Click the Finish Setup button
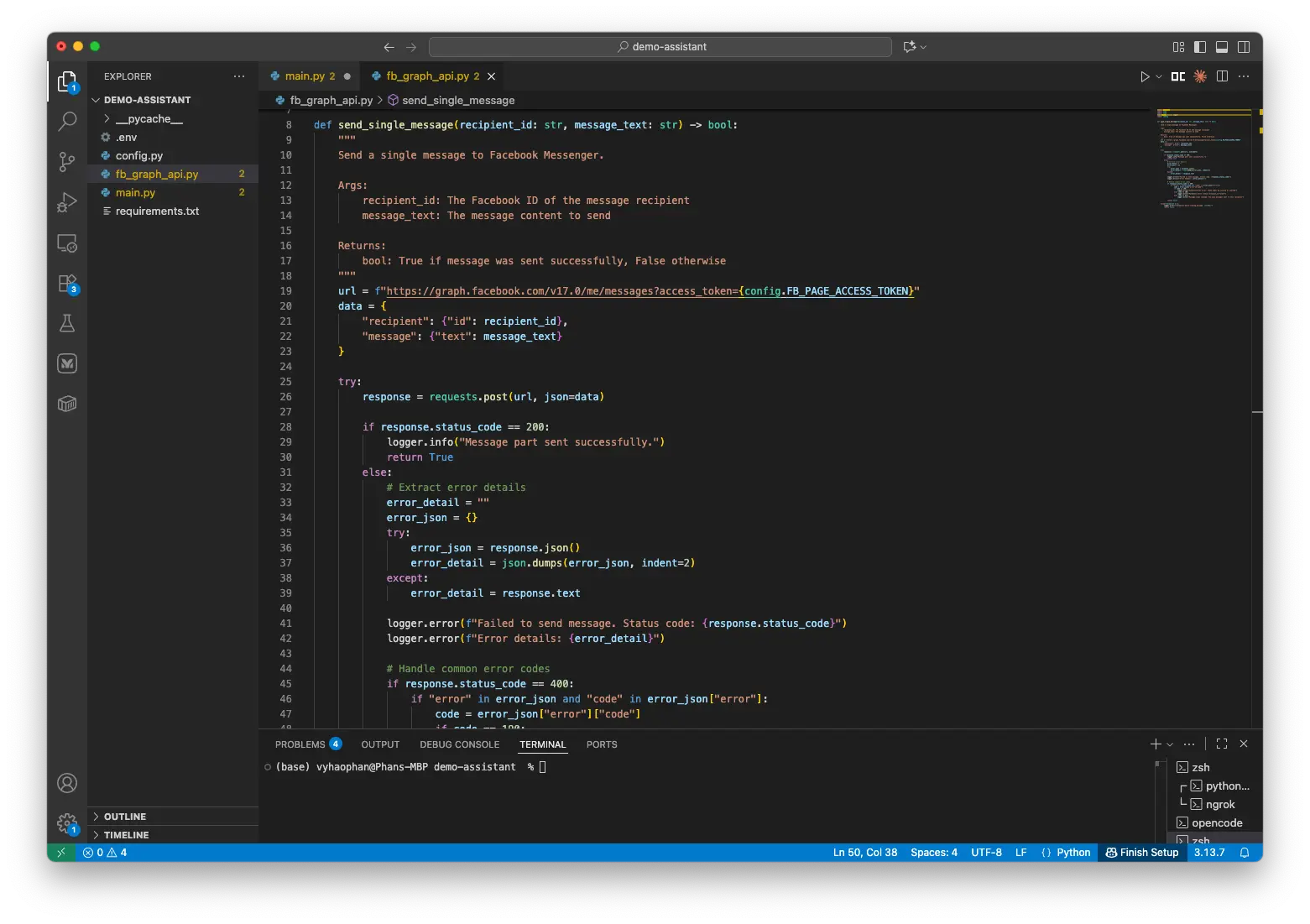 click(x=1141, y=852)
